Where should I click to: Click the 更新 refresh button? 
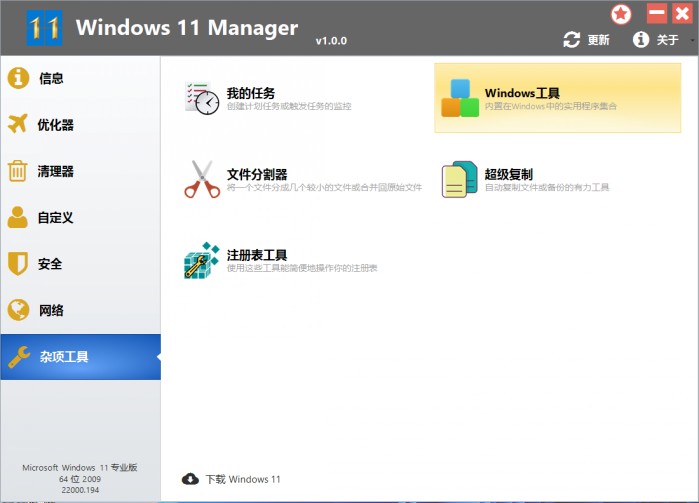tap(587, 40)
